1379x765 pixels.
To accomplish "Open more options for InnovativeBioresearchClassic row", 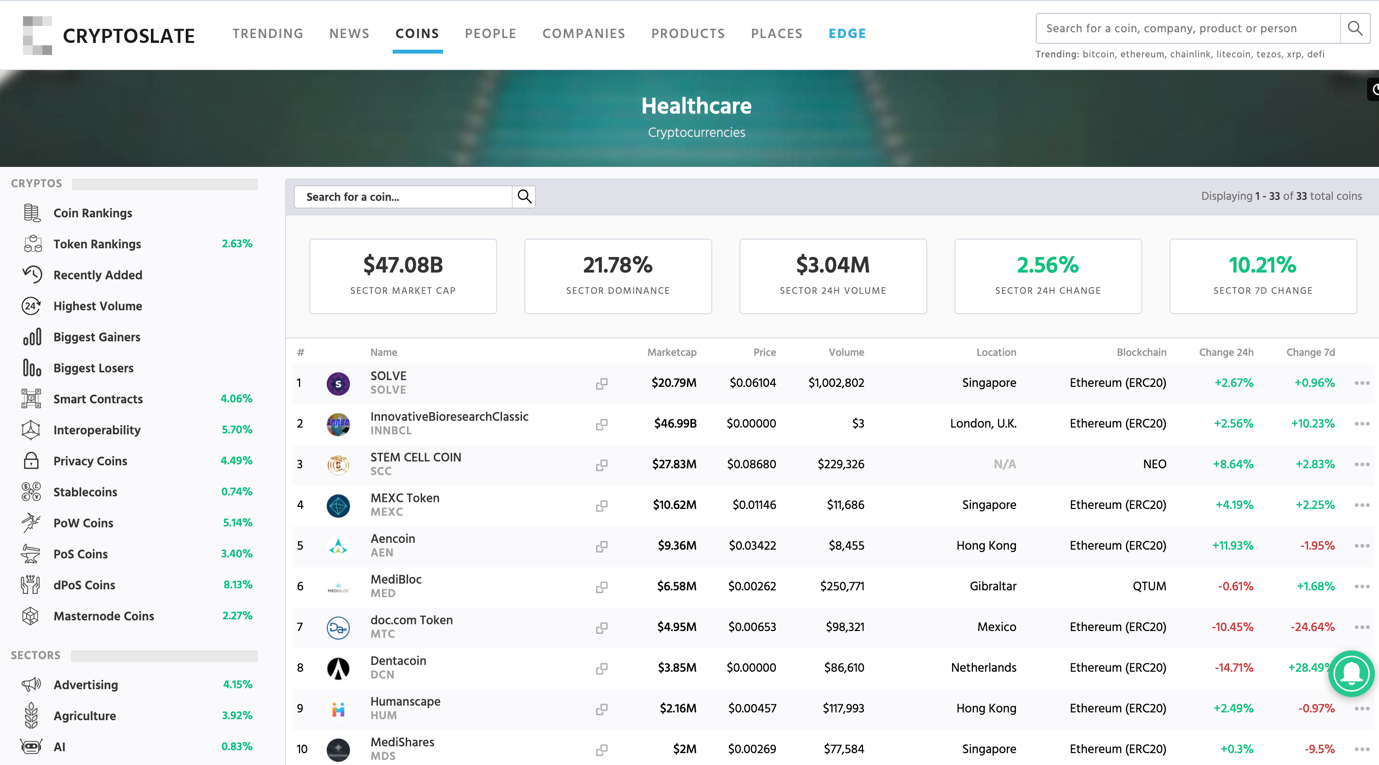I will point(1362,424).
